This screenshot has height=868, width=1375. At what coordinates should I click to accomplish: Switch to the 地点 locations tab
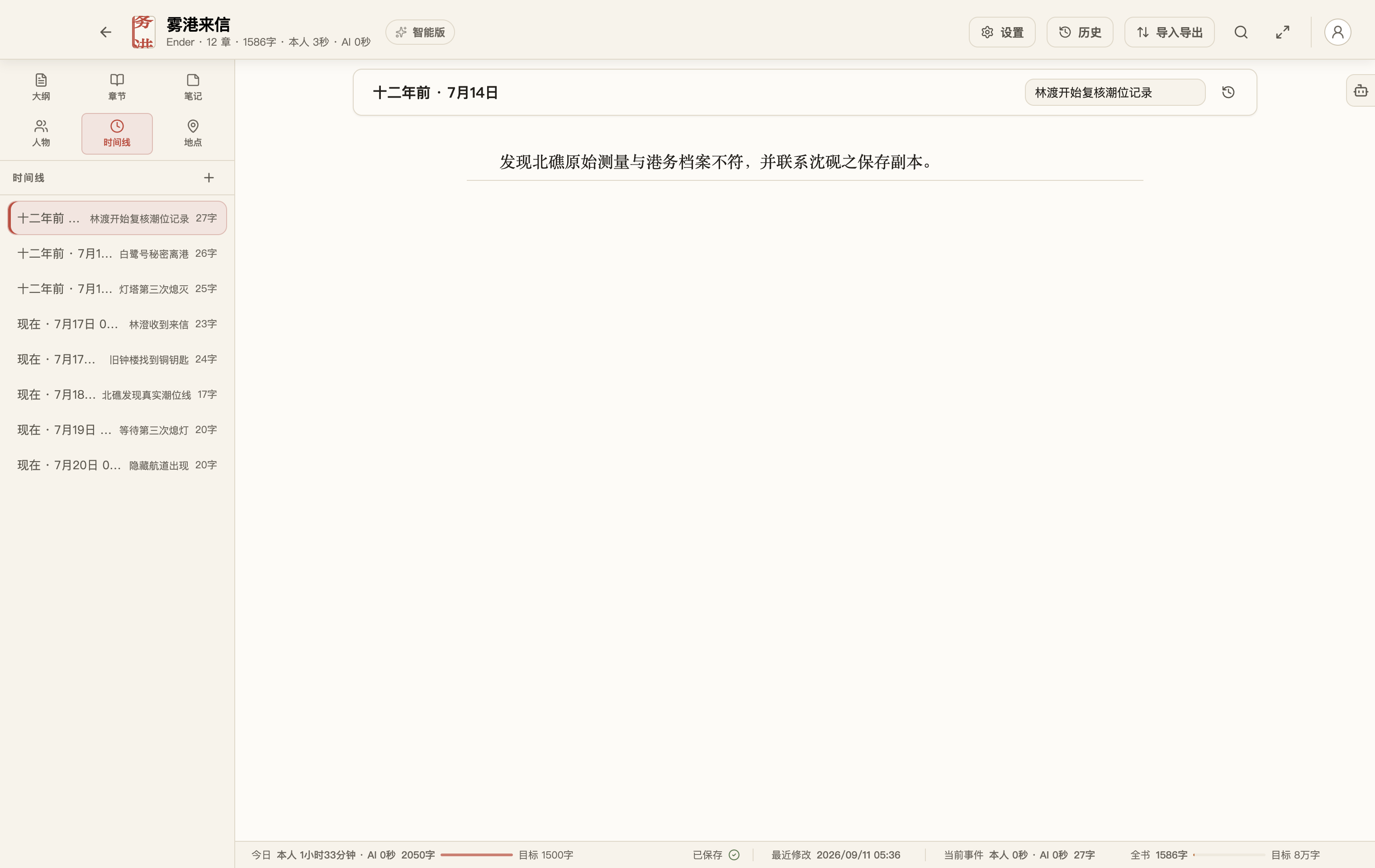click(x=193, y=133)
